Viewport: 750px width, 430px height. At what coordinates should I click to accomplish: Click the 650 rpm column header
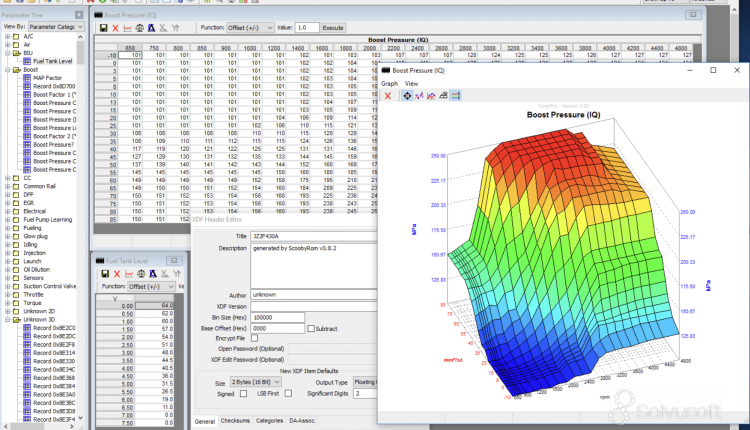coord(130,48)
